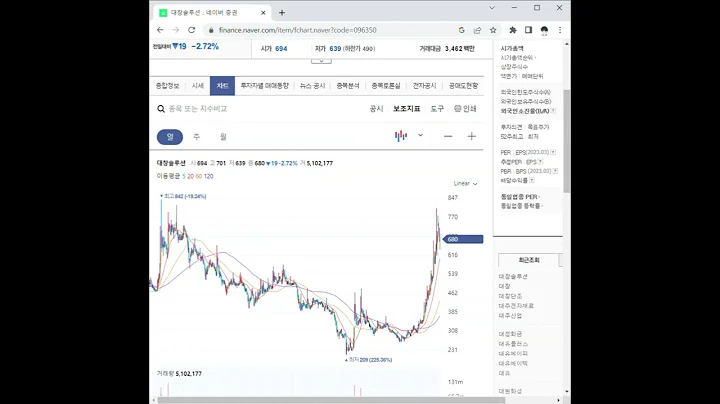Viewport: 720px width, 404px height.
Task: Open the 공매도현황 tab
Action: (463, 86)
